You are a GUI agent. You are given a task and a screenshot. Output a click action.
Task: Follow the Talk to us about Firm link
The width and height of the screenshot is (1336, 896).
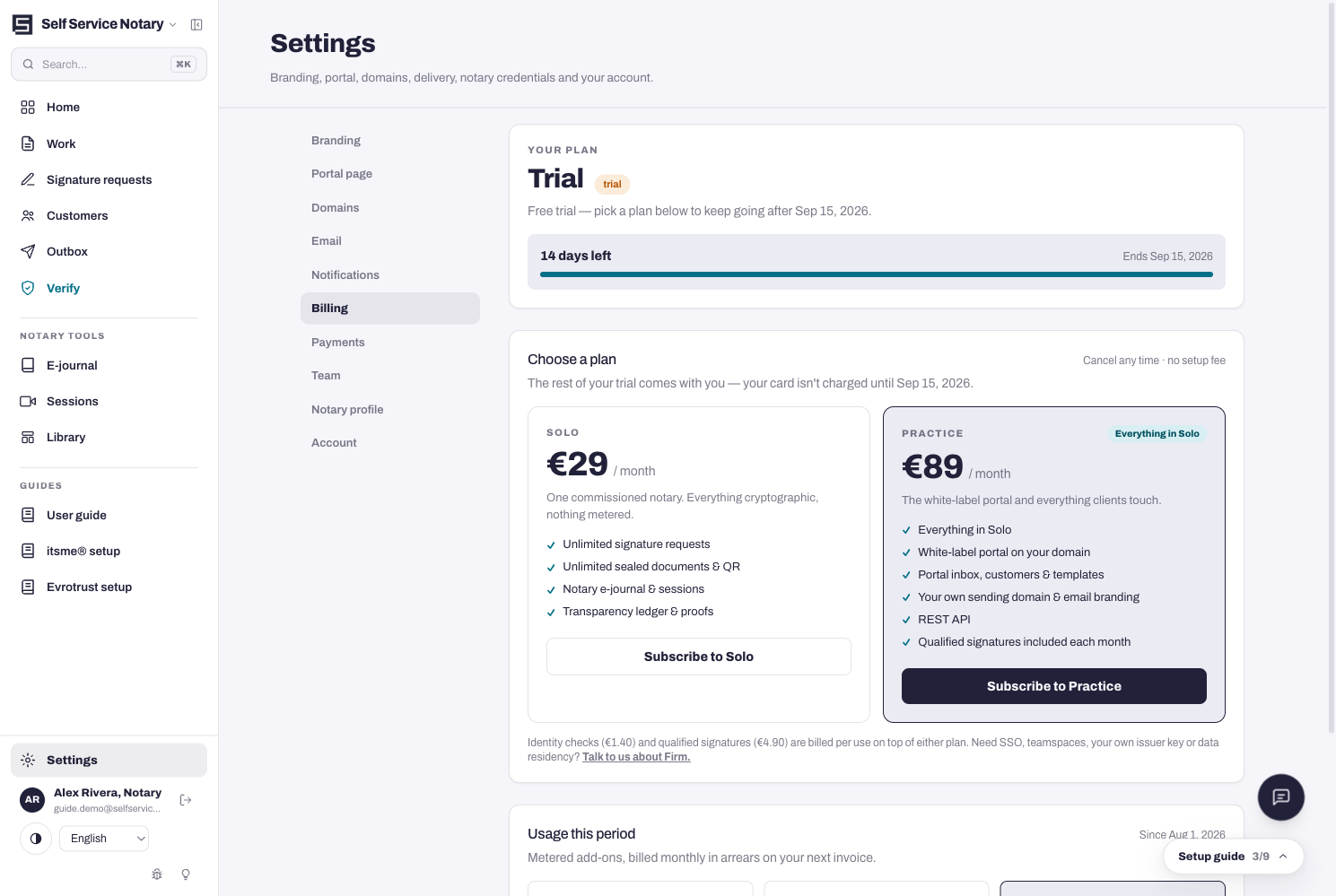pyautogui.click(x=636, y=757)
